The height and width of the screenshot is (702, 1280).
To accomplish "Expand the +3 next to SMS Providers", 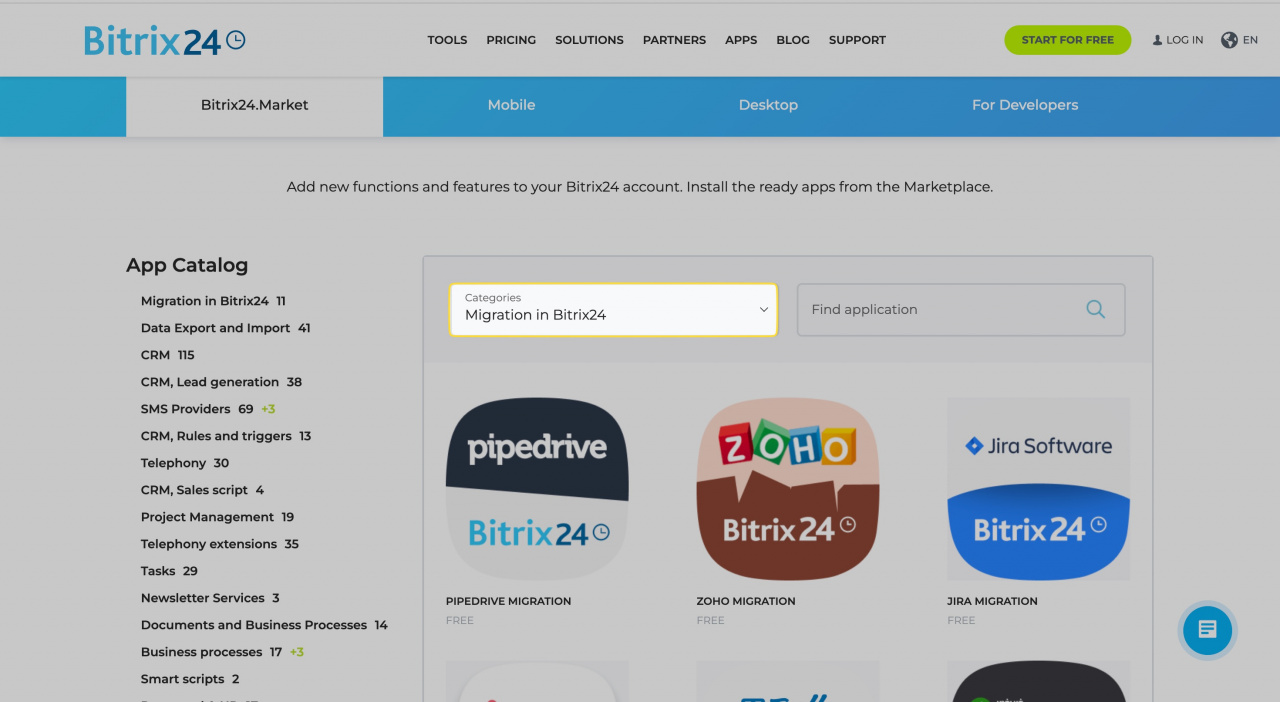I will click(267, 408).
